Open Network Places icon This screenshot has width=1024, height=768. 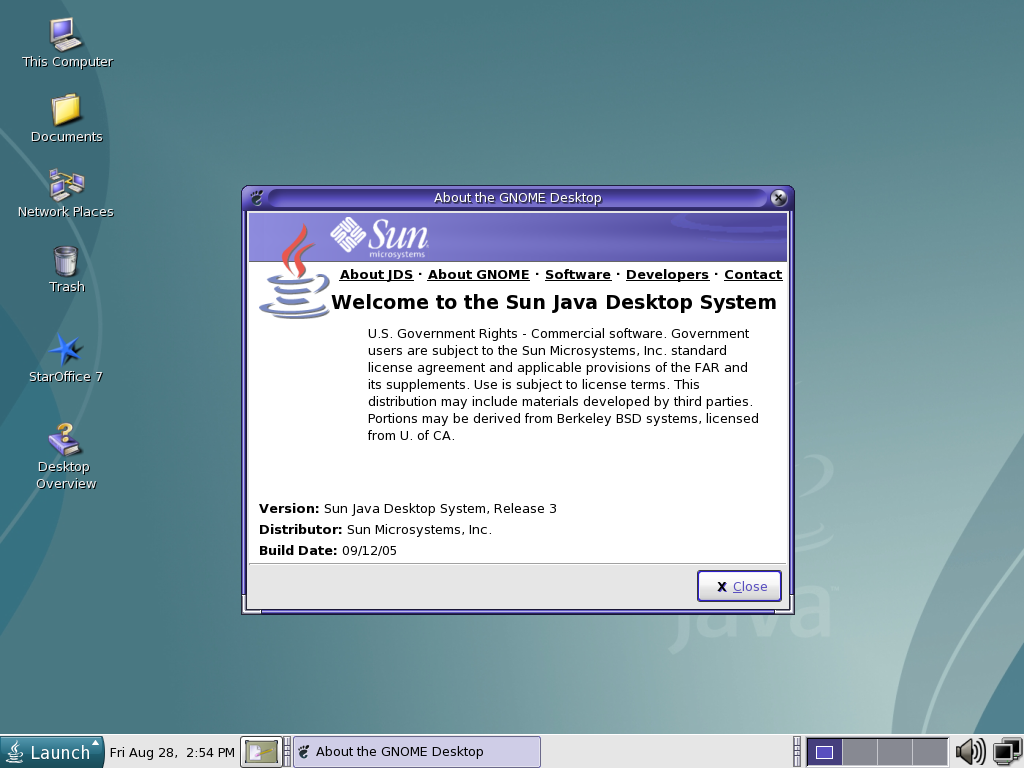point(66,186)
